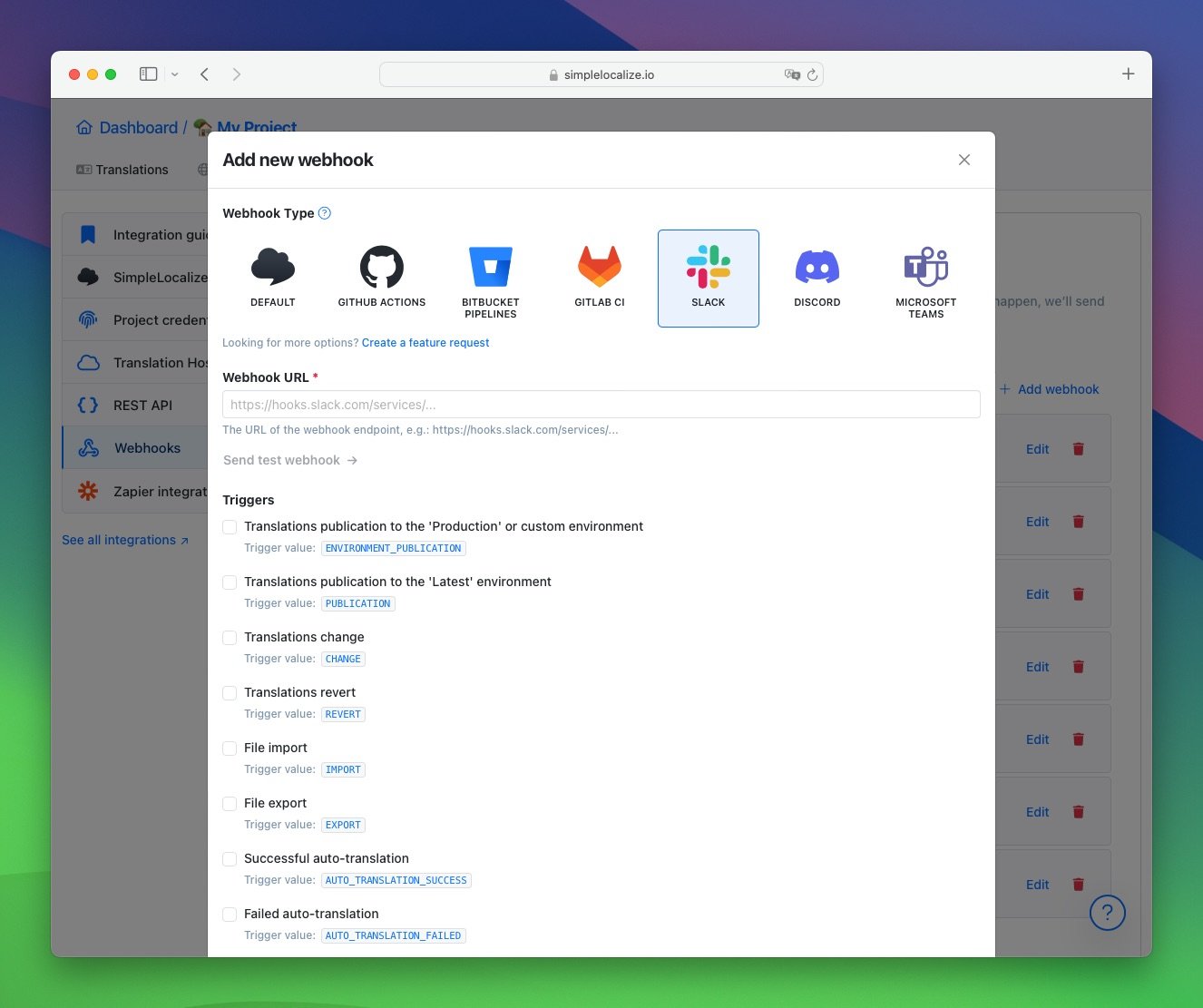Open Integration guide in the sidebar
The width and height of the screenshot is (1203, 1008).
click(x=135, y=235)
